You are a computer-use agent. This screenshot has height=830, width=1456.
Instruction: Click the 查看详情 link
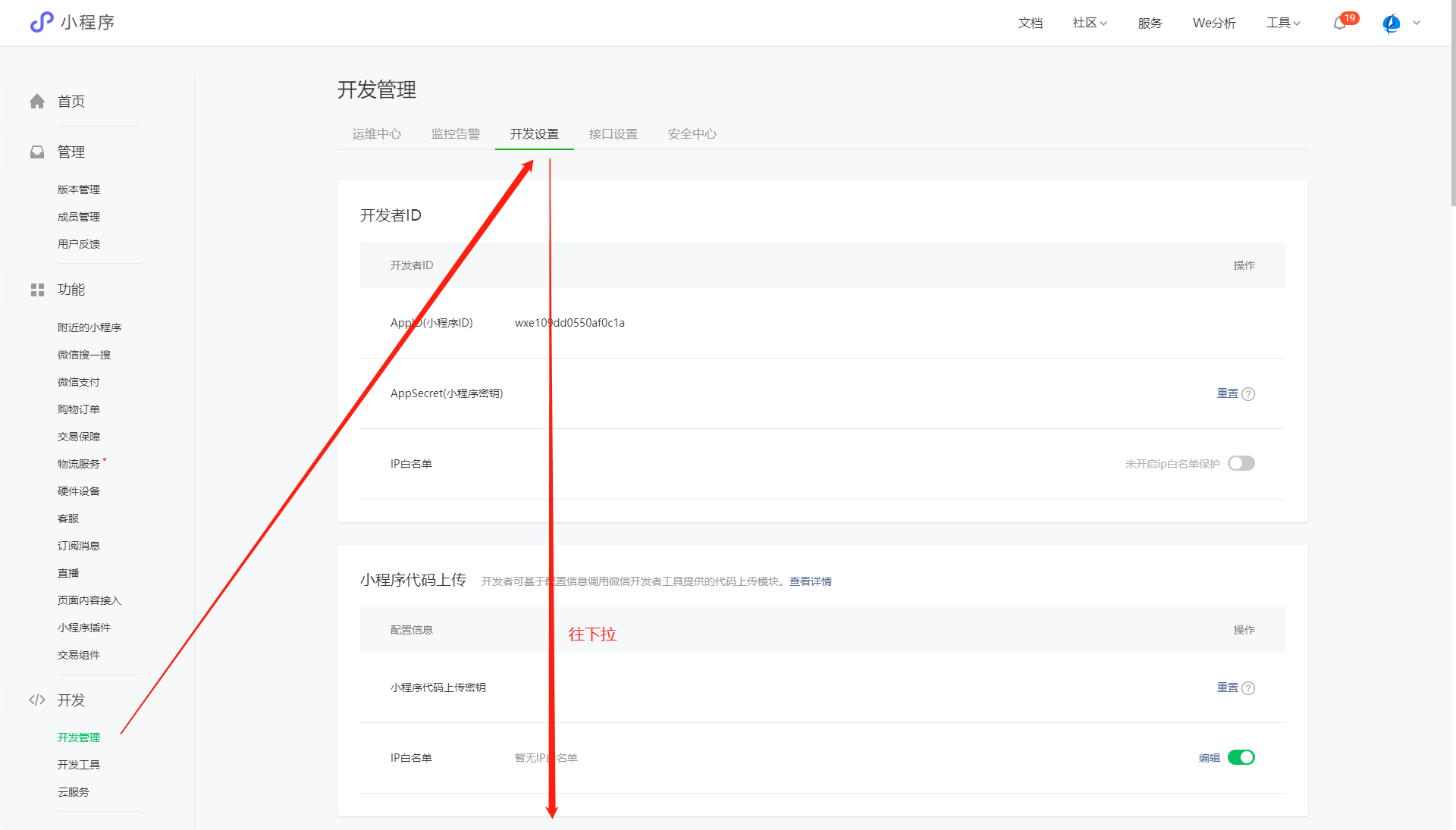[810, 581]
